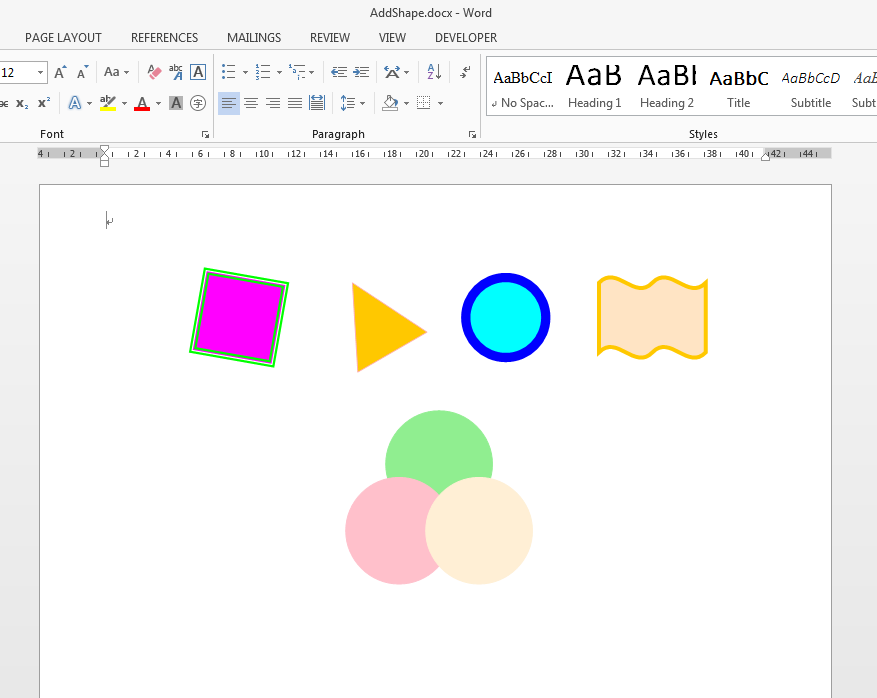This screenshot has height=698, width=877.
Task: Open the Font dialog launcher
Action: click(205, 135)
